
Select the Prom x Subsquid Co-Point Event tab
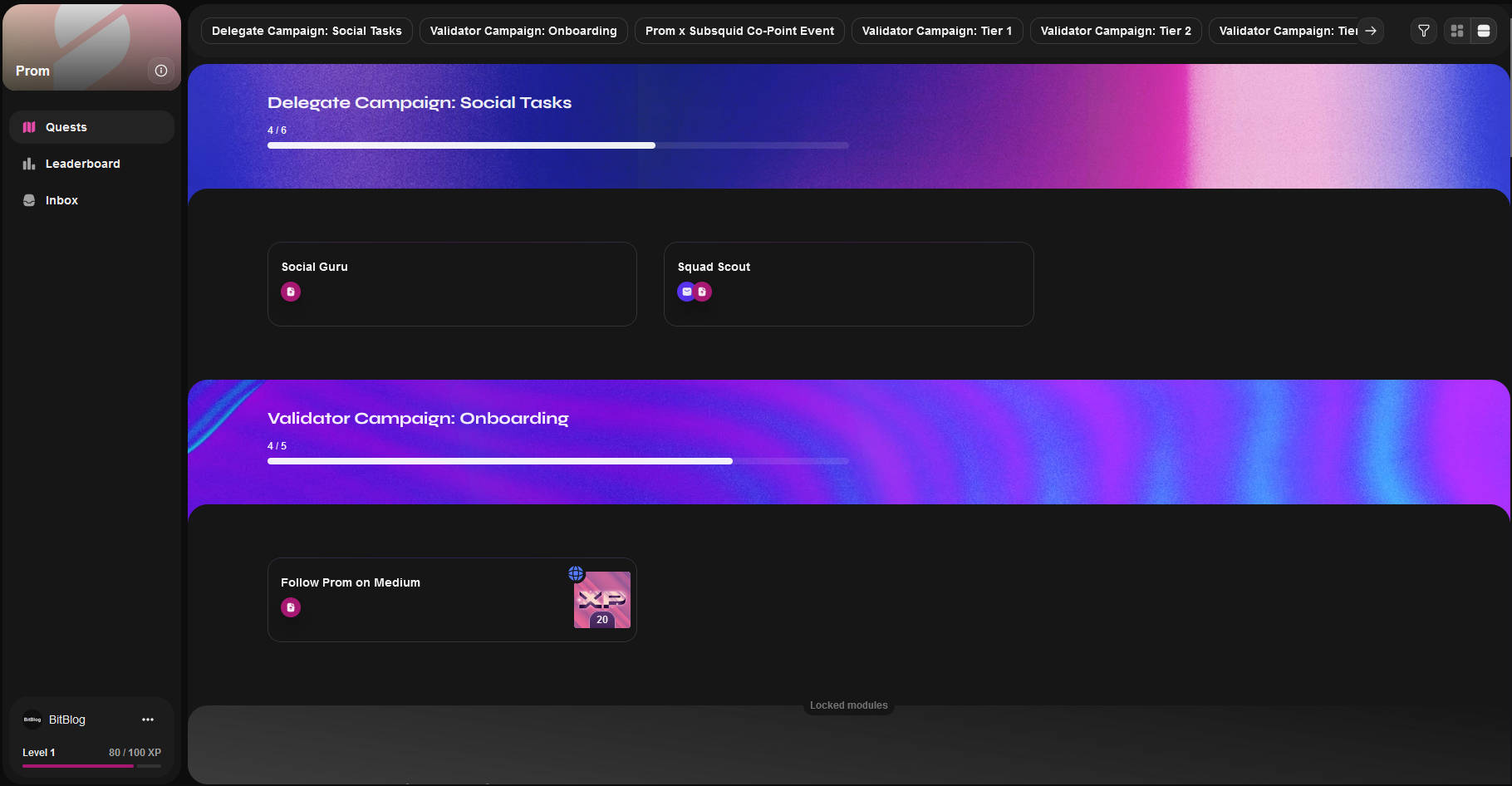click(739, 31)
